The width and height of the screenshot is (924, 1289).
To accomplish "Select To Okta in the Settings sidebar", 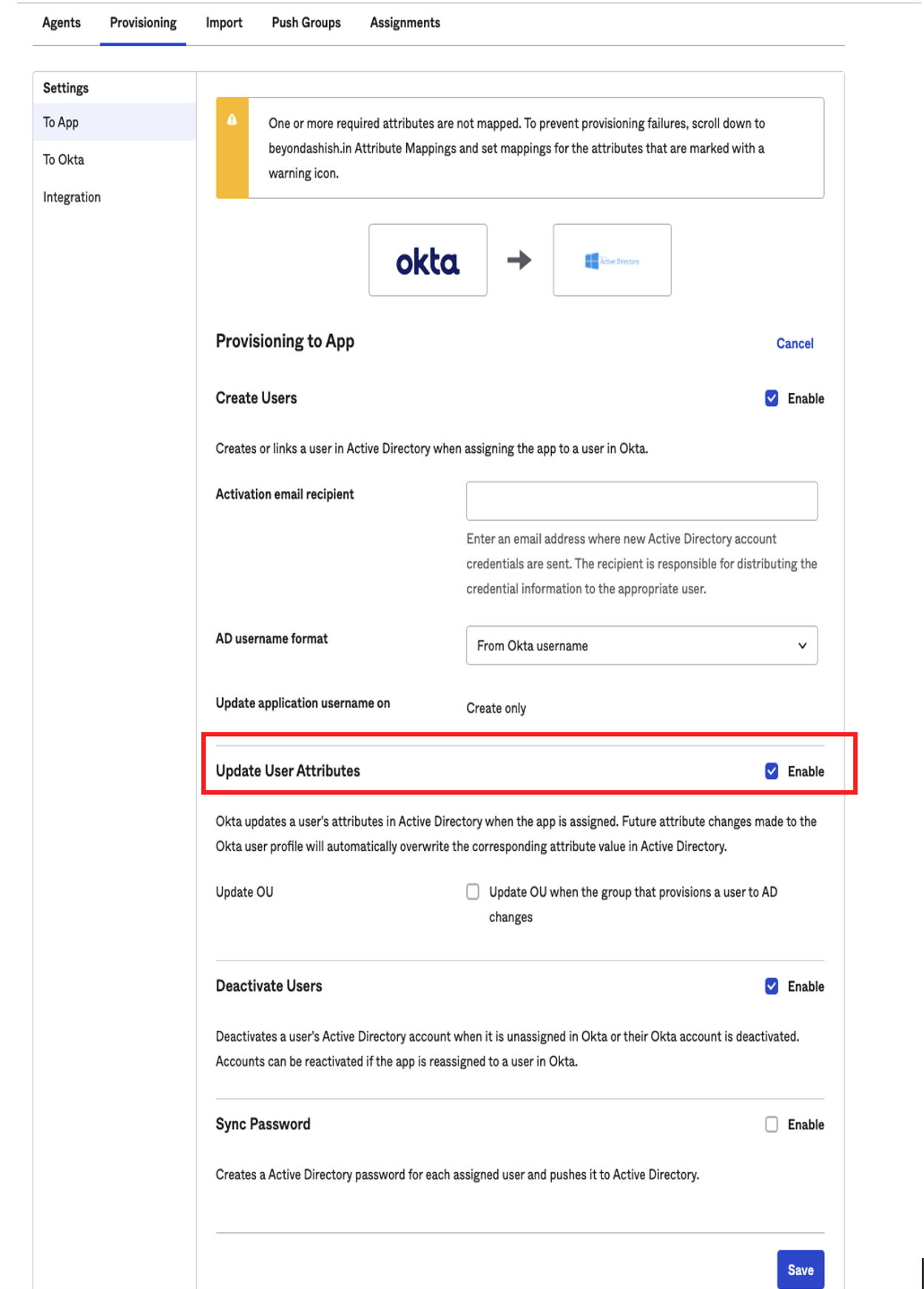I will tap(61, 159).
